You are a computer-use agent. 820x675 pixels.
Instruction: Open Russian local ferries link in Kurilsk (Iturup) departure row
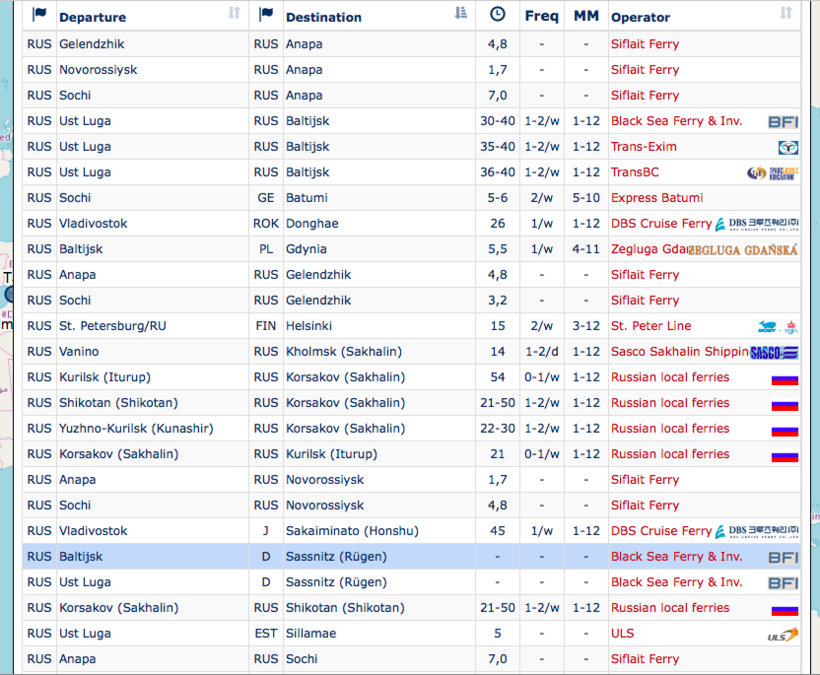tap(670, 377)
